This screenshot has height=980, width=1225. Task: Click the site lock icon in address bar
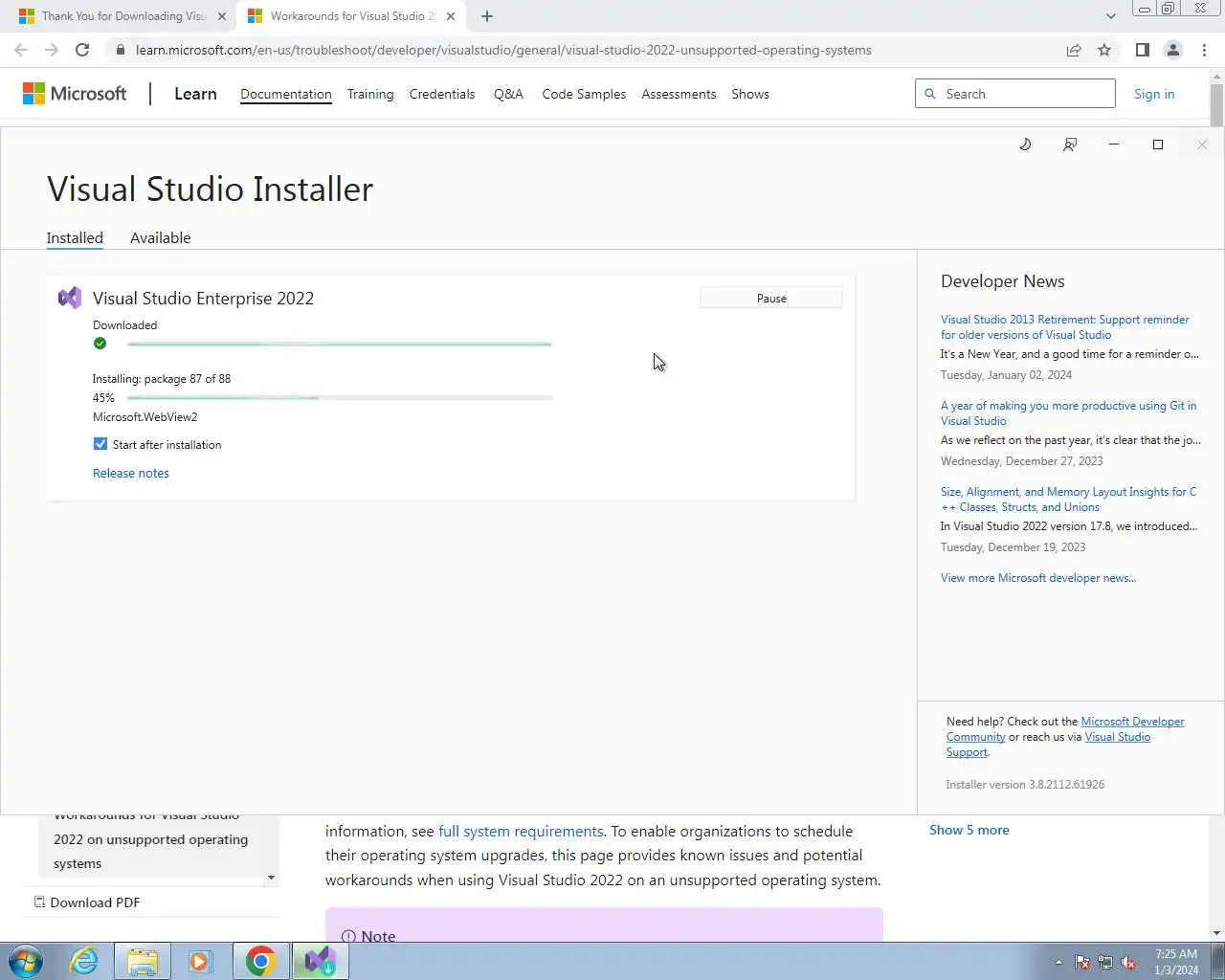click(x=119, y=50)
